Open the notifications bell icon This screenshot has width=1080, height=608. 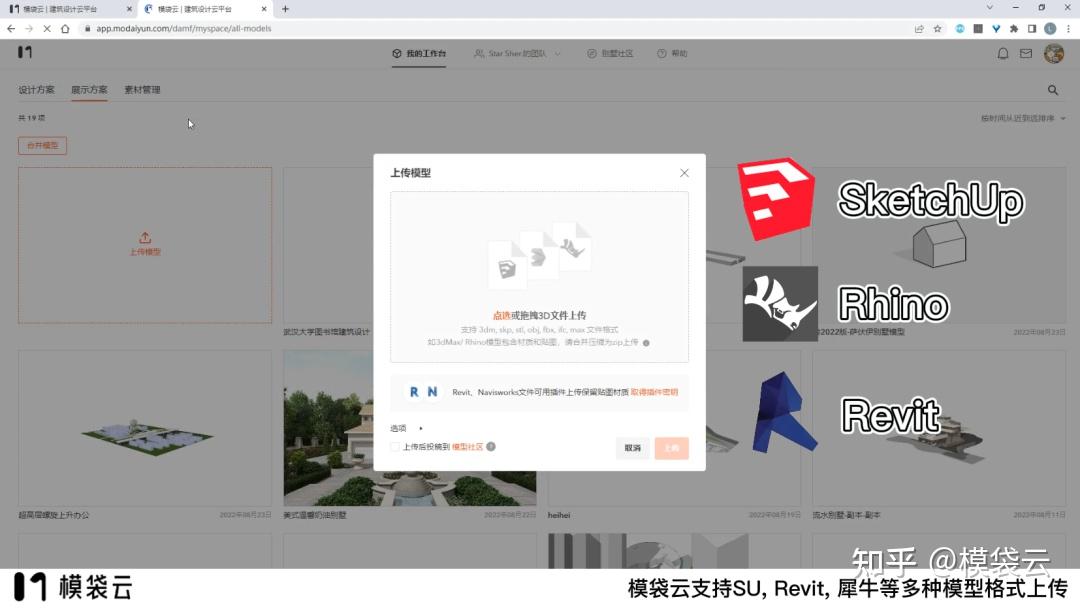click(x=1003, y=54)
